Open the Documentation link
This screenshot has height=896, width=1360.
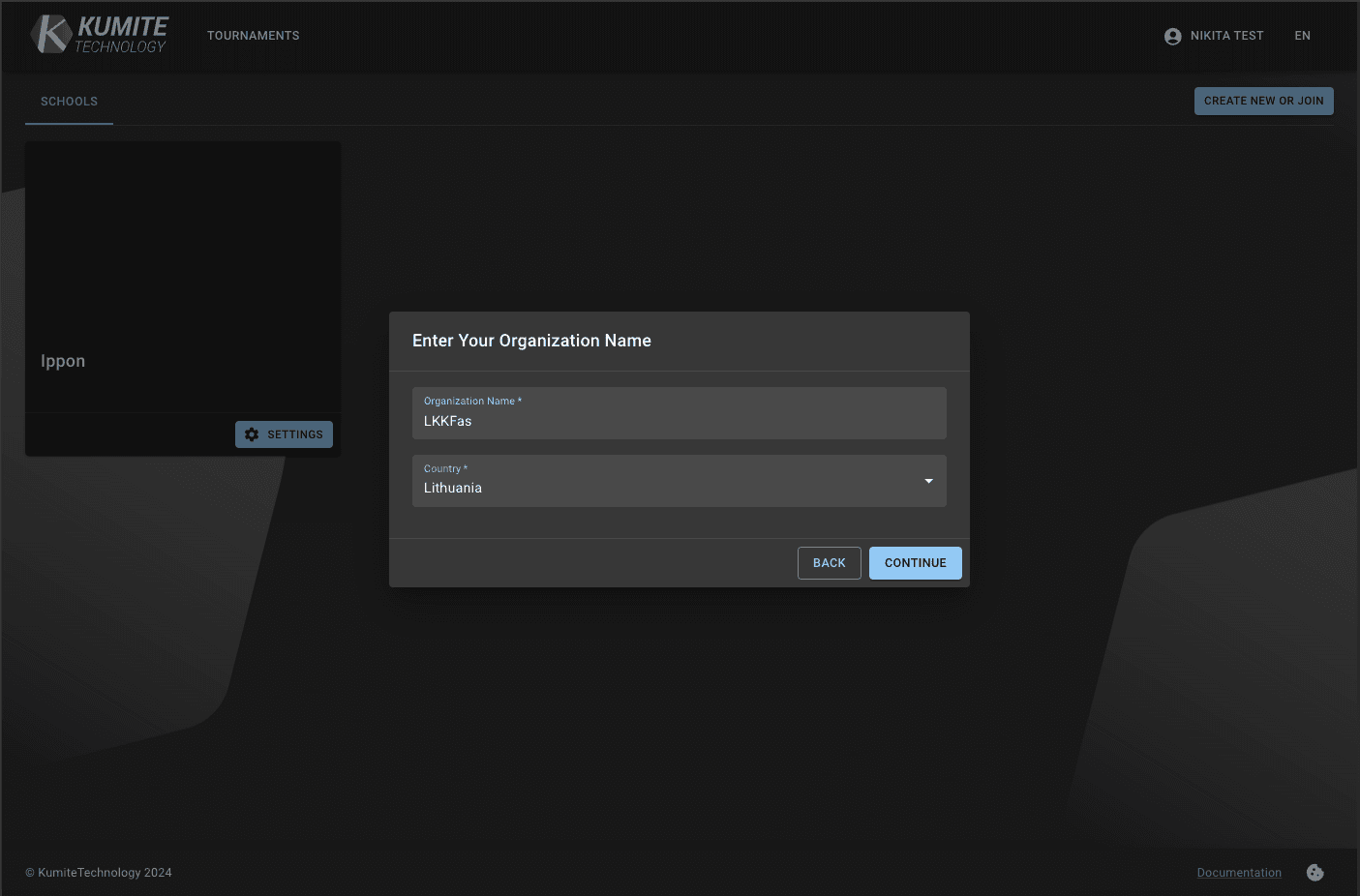pyautogui.click(x=1239, y=872)
